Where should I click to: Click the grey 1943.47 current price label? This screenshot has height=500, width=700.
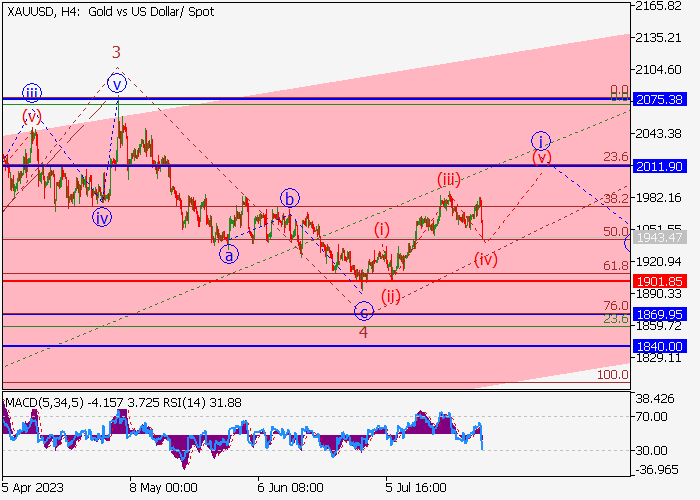click(659, 238)
